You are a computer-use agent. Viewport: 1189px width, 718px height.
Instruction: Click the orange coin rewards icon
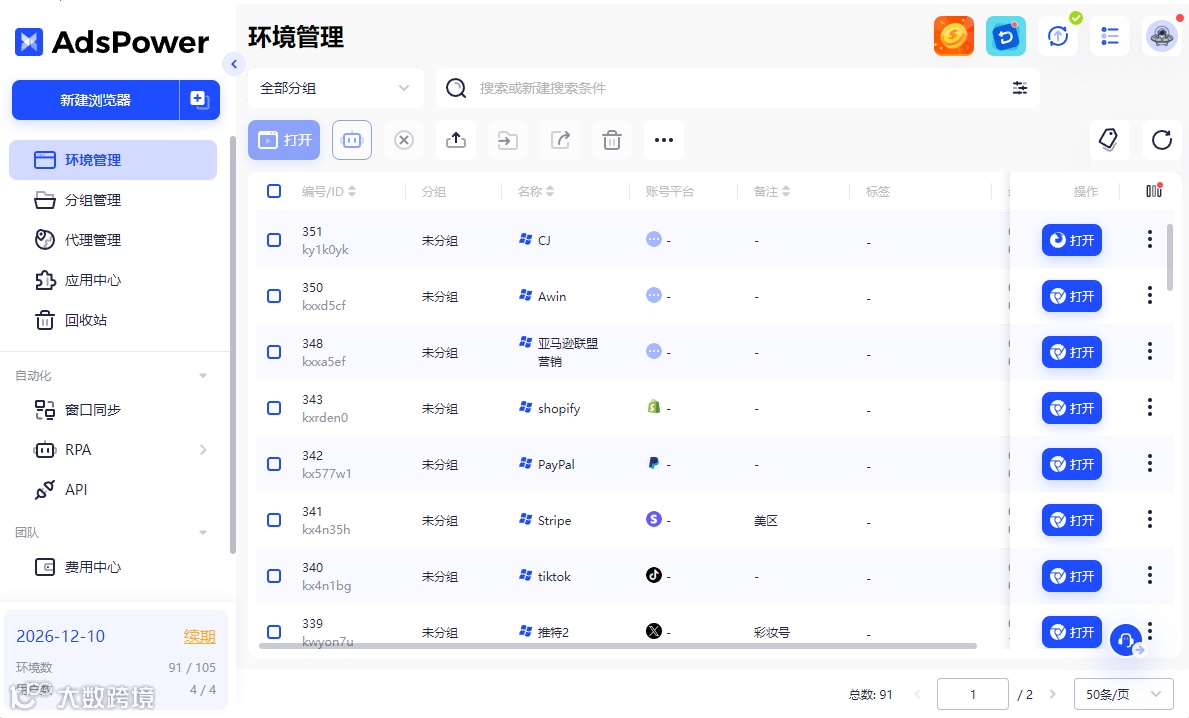click(953, 36)
